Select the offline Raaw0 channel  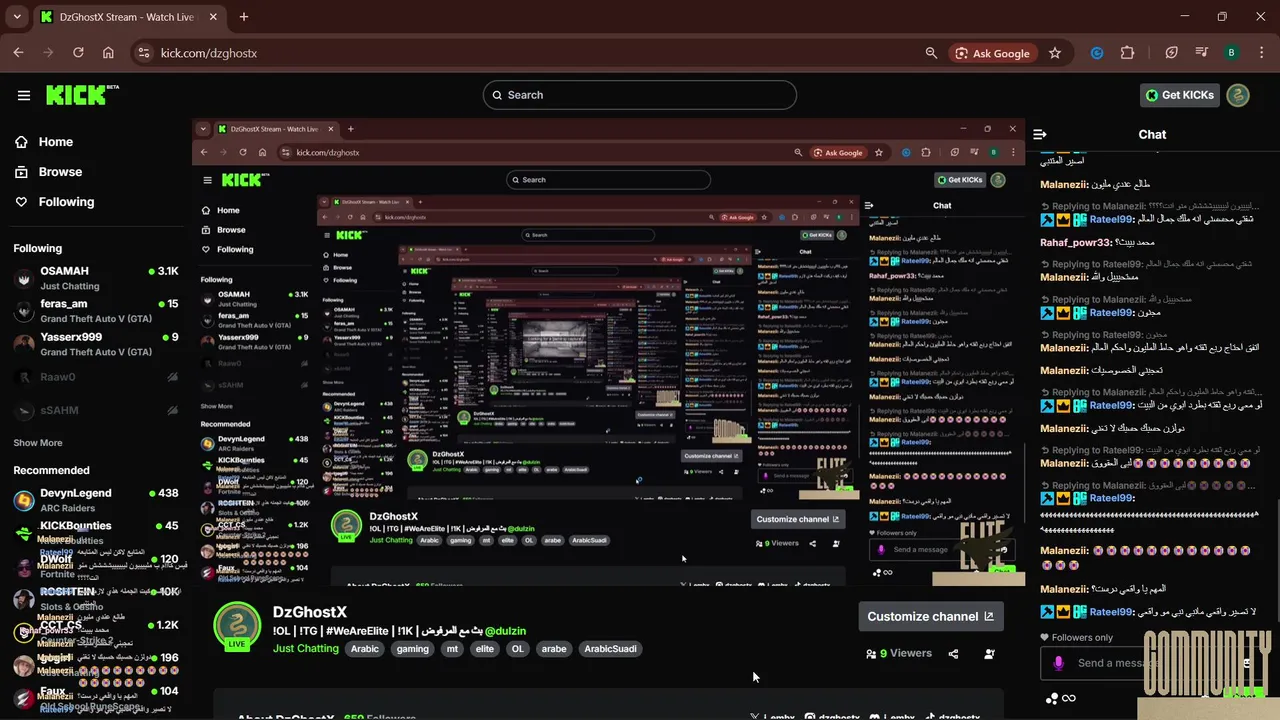coord(96,377)
